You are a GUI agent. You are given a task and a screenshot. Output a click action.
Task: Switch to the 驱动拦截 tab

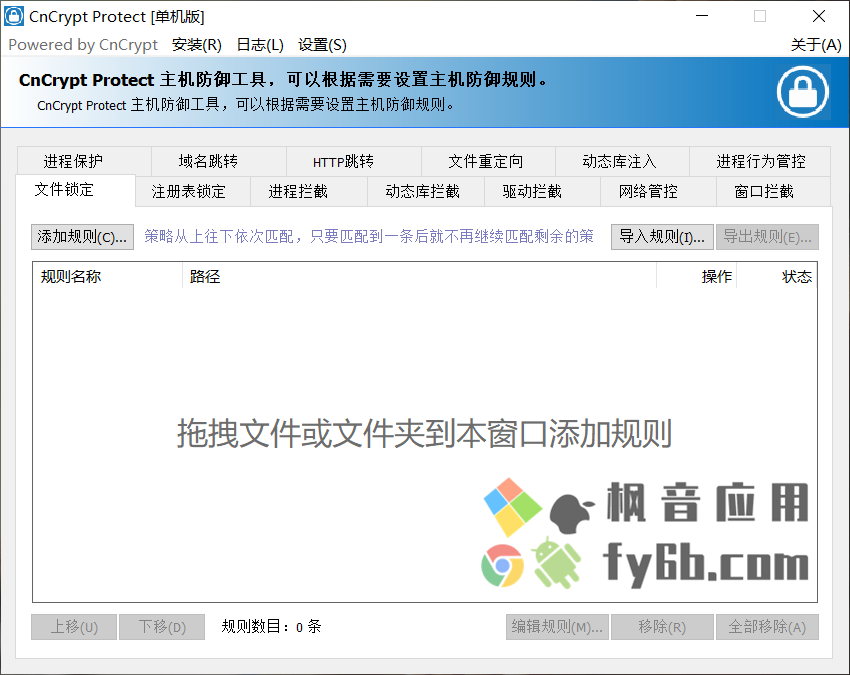coord(543,191)
